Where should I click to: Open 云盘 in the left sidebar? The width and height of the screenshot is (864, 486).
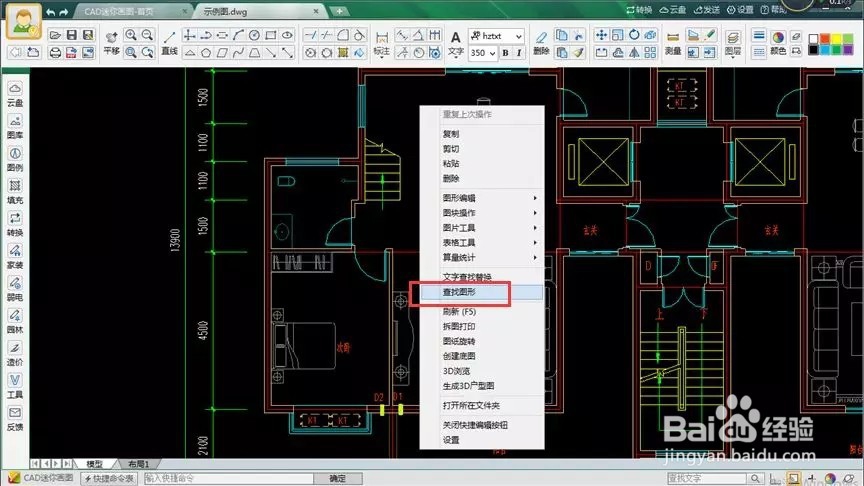[15, 95]
